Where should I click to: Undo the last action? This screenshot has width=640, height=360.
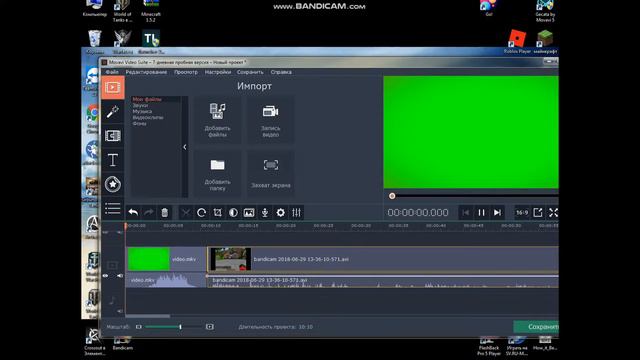[x=133, y=212]
